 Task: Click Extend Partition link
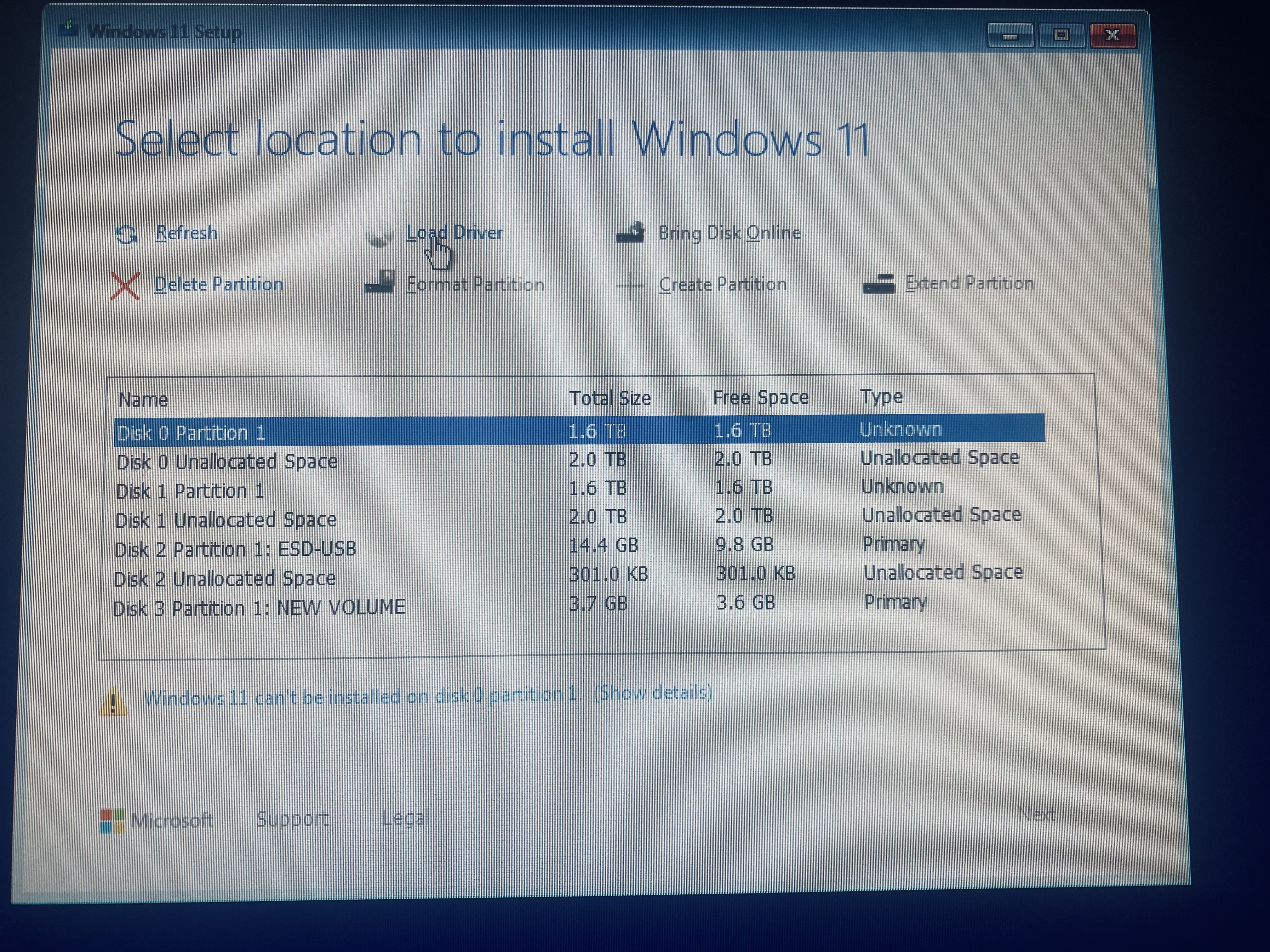tap(970, 283)
